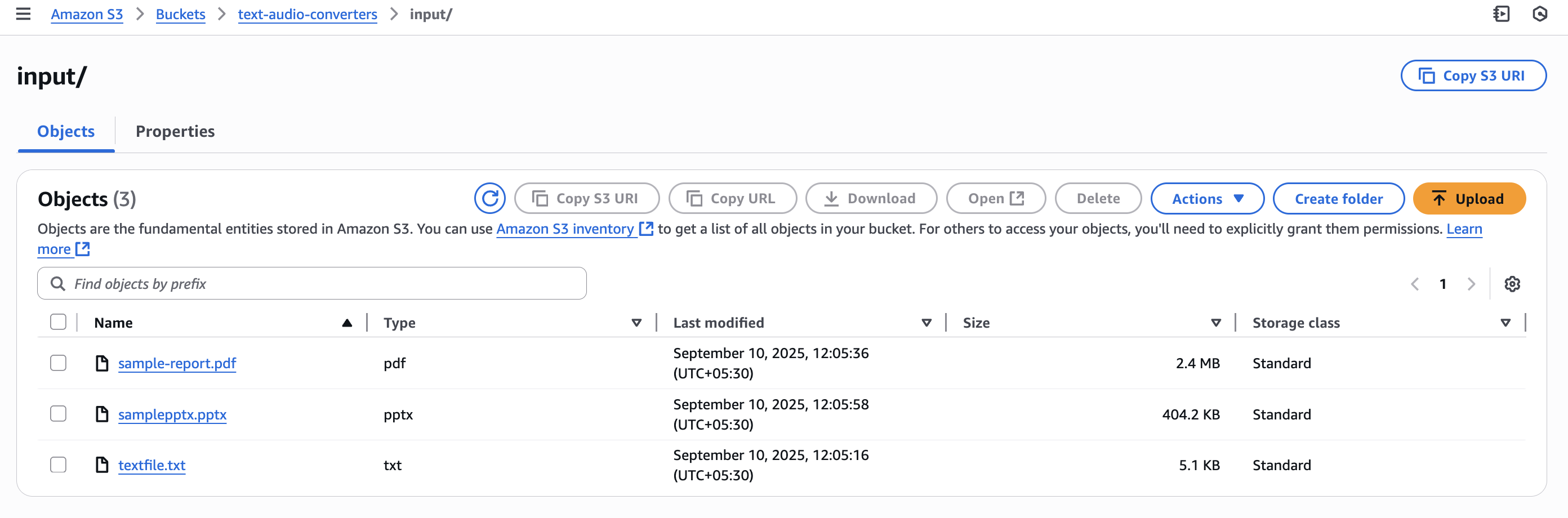
Task: Click the Download button
Action: pos(871,198)
